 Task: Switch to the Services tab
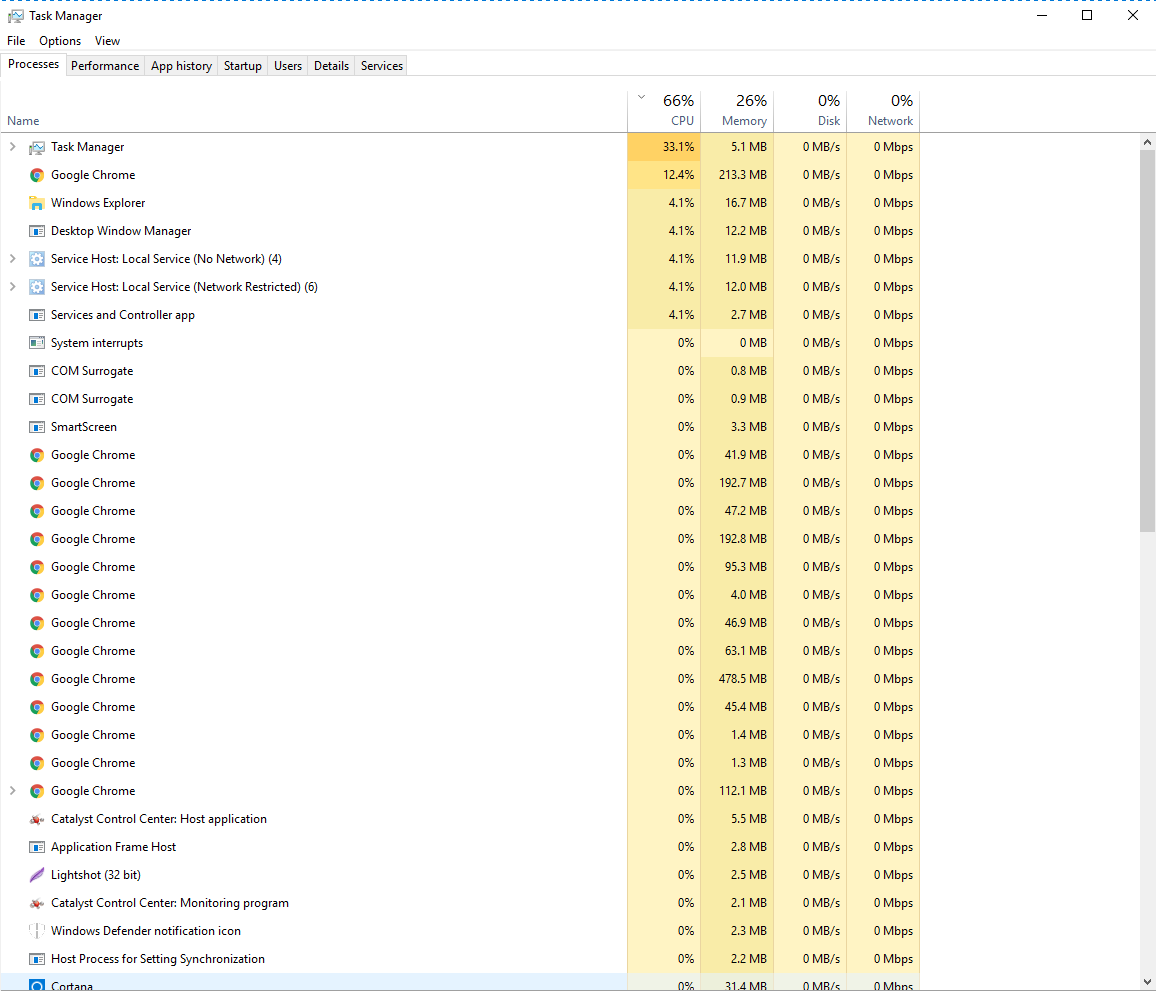(x=382, y=66)
